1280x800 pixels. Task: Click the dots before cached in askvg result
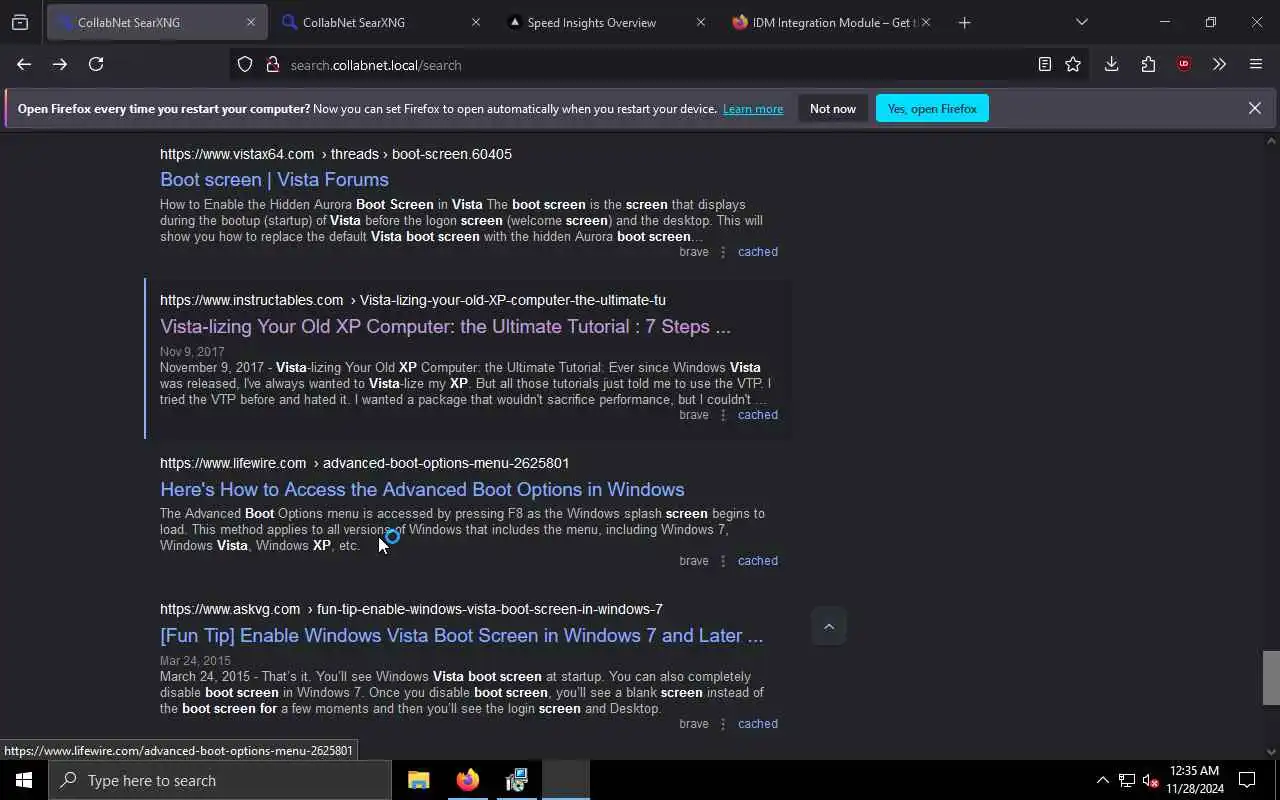pos(723,724)
